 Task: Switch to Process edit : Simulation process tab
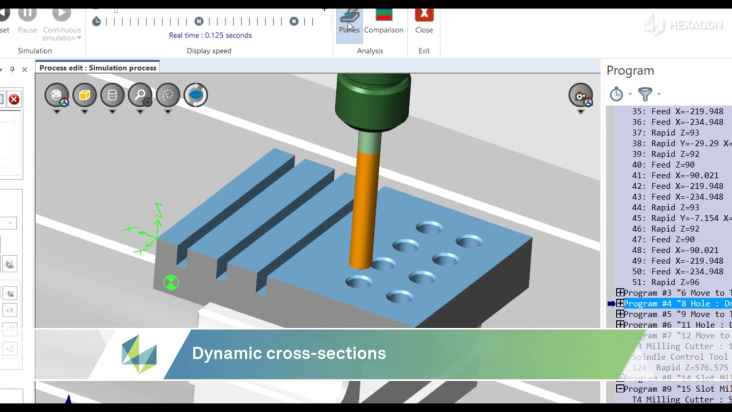tap(98, 67)
